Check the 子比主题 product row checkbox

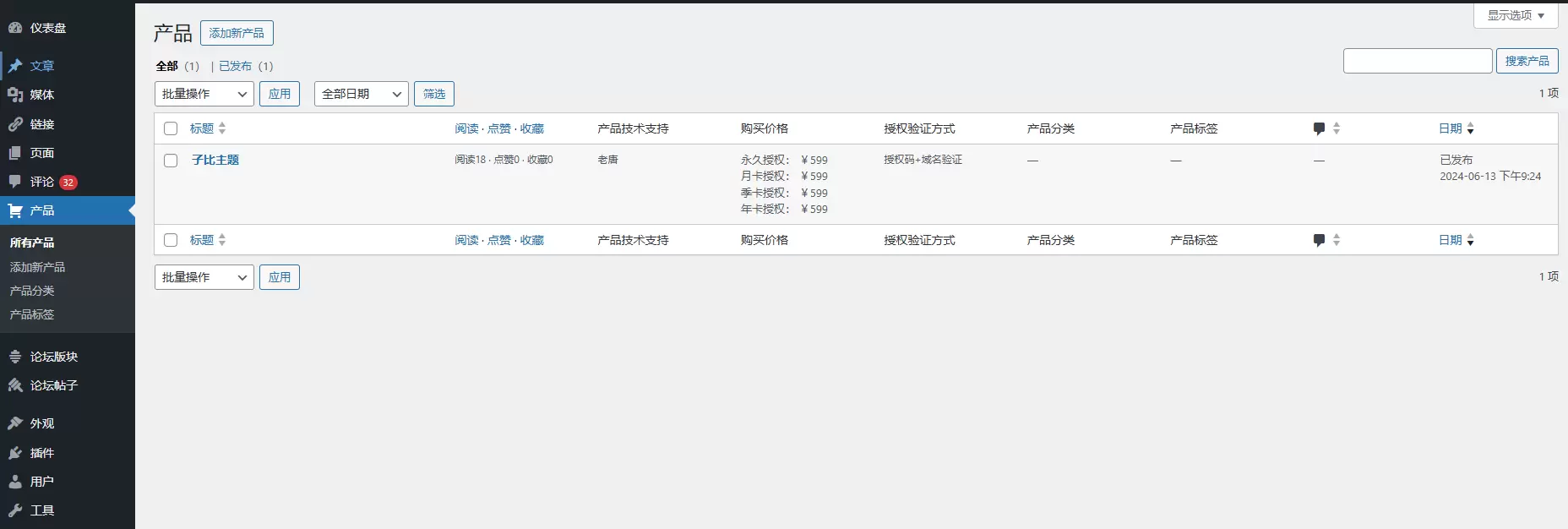(x=171, y=161)
